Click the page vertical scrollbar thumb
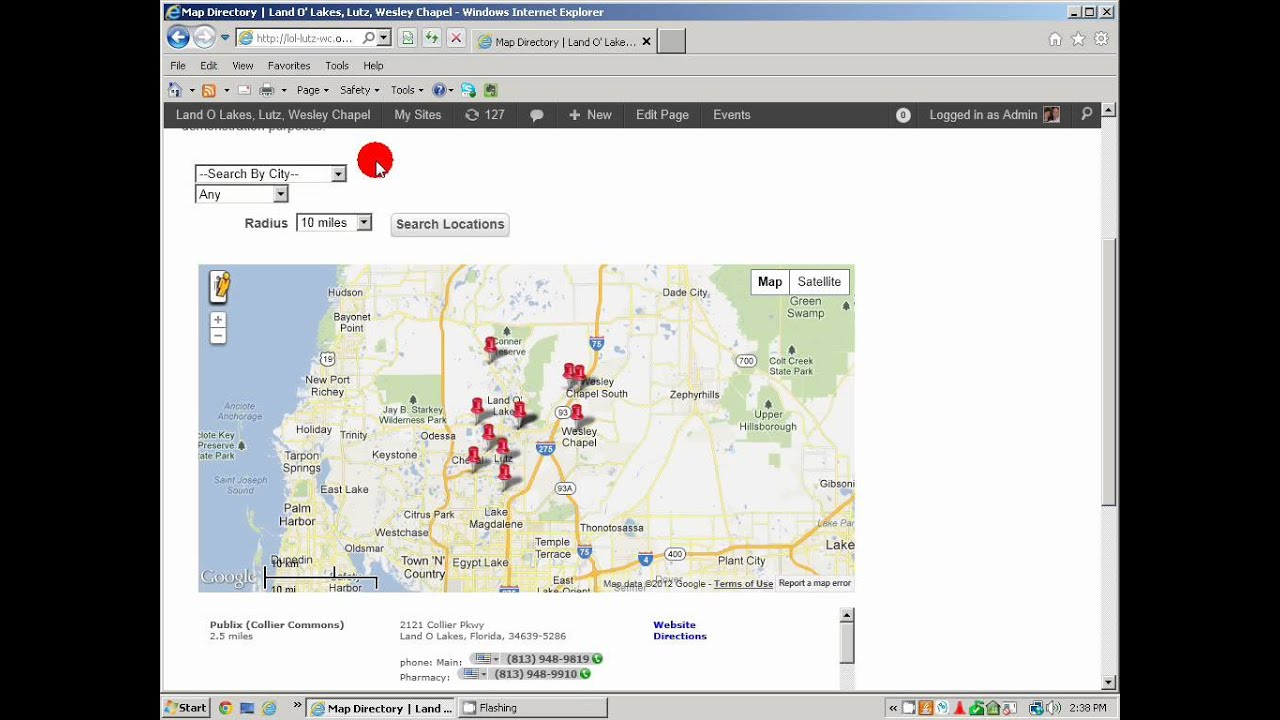This screenshot has width=1280, height=720. pos(1108,372)
